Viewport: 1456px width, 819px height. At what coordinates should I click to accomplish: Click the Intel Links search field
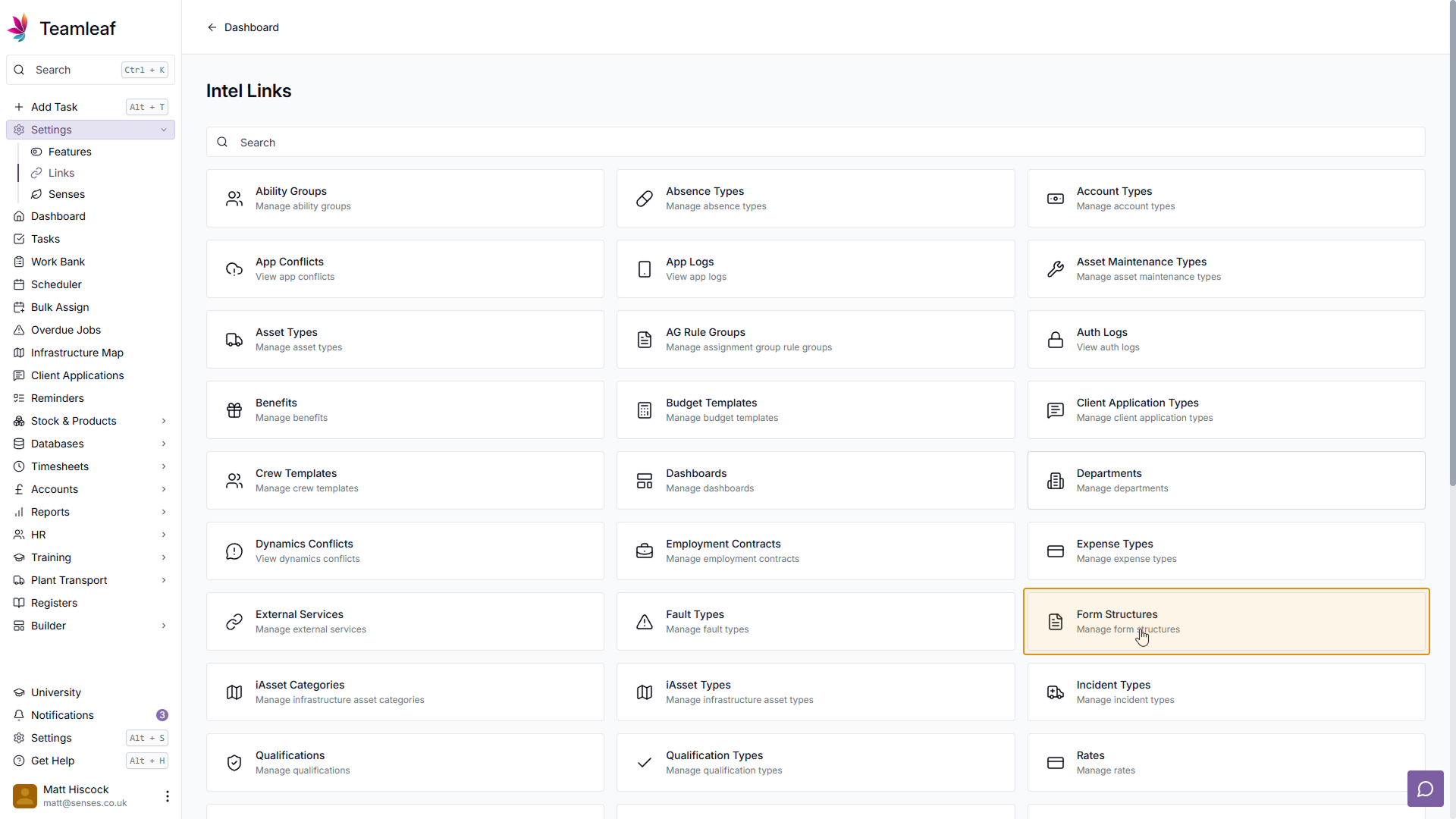[815, 143]
